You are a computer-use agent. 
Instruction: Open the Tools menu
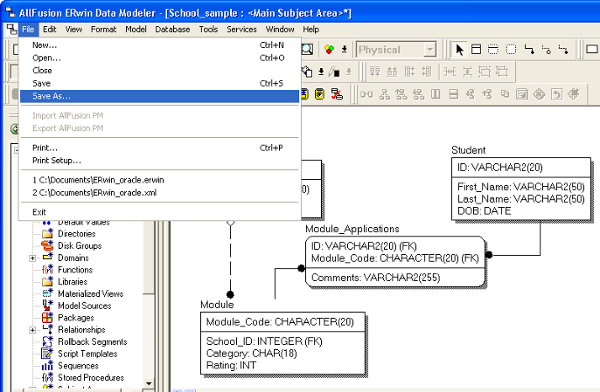[208, 29]
